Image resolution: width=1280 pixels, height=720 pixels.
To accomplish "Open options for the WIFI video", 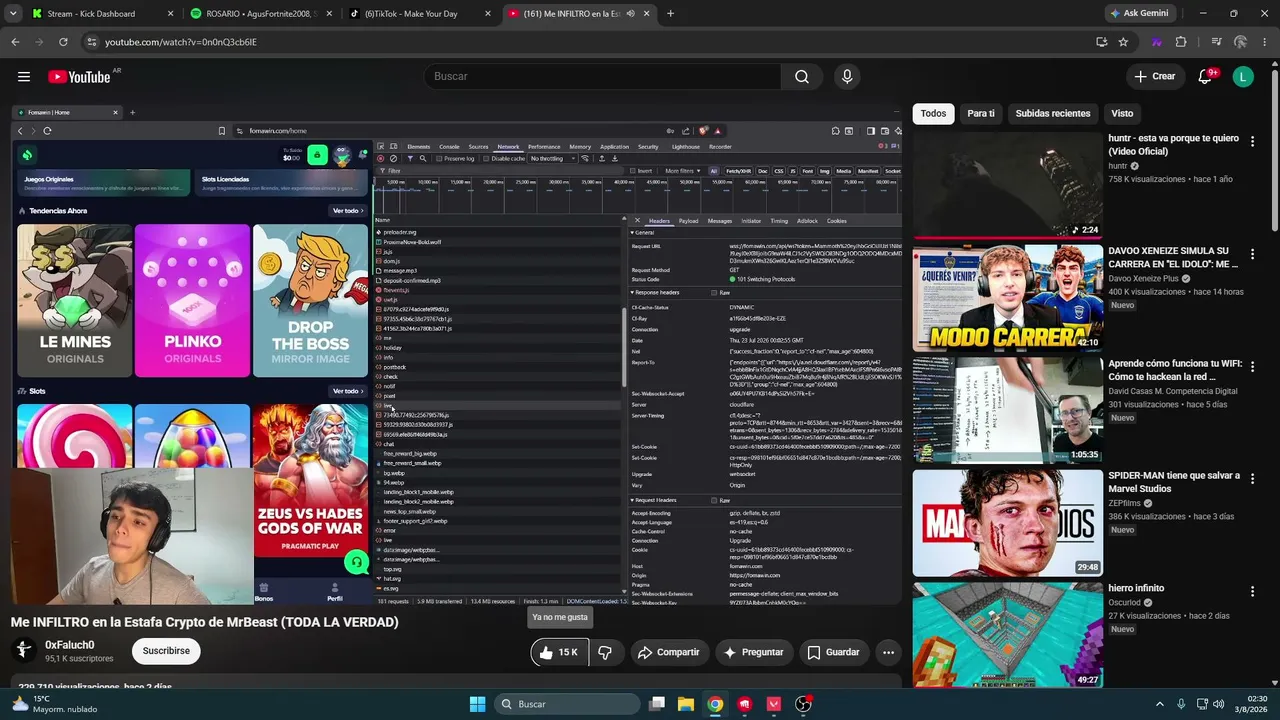I will pos(1252,367).
